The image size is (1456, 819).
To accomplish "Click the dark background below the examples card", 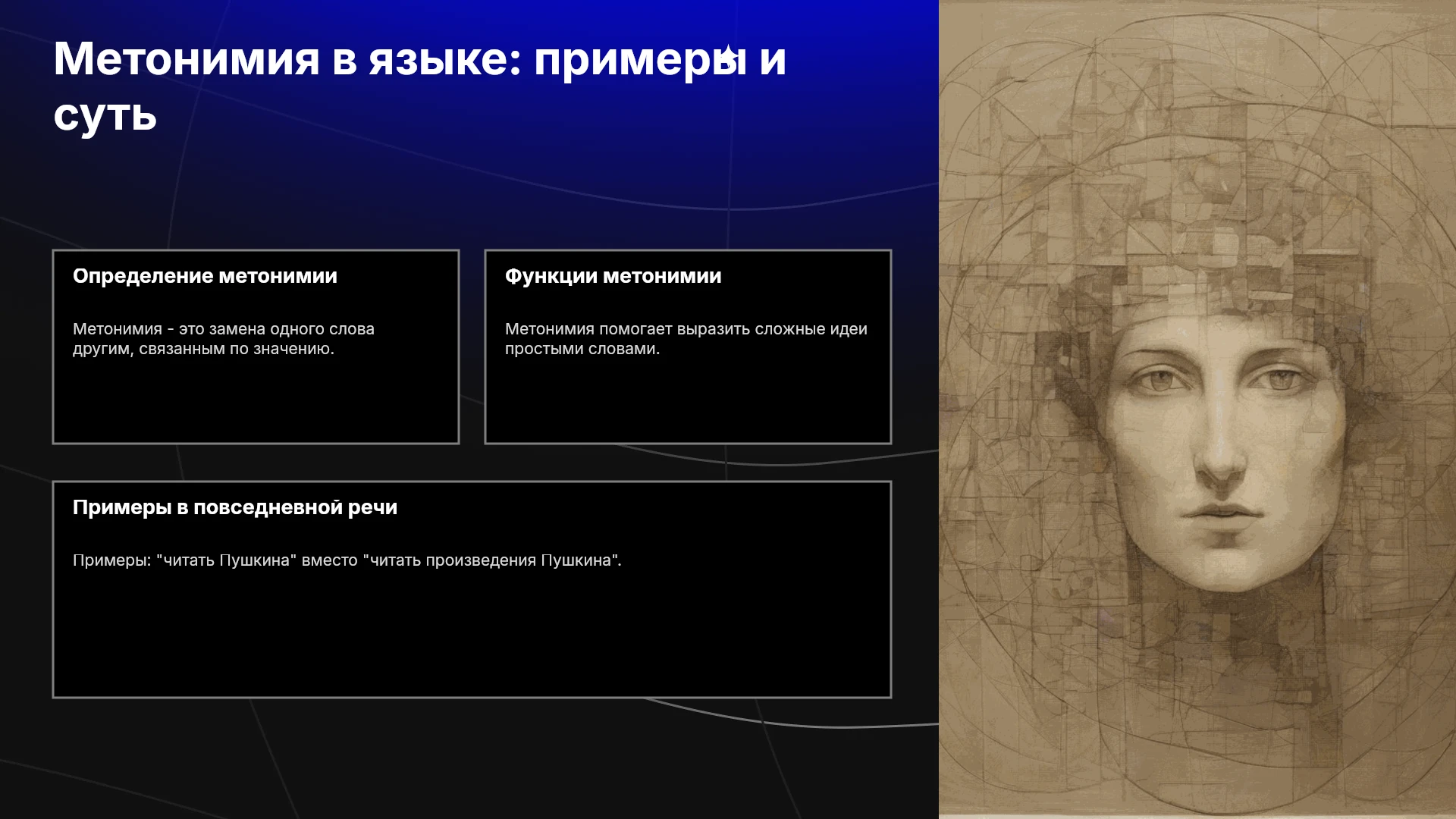I will (x=470, y=758).
